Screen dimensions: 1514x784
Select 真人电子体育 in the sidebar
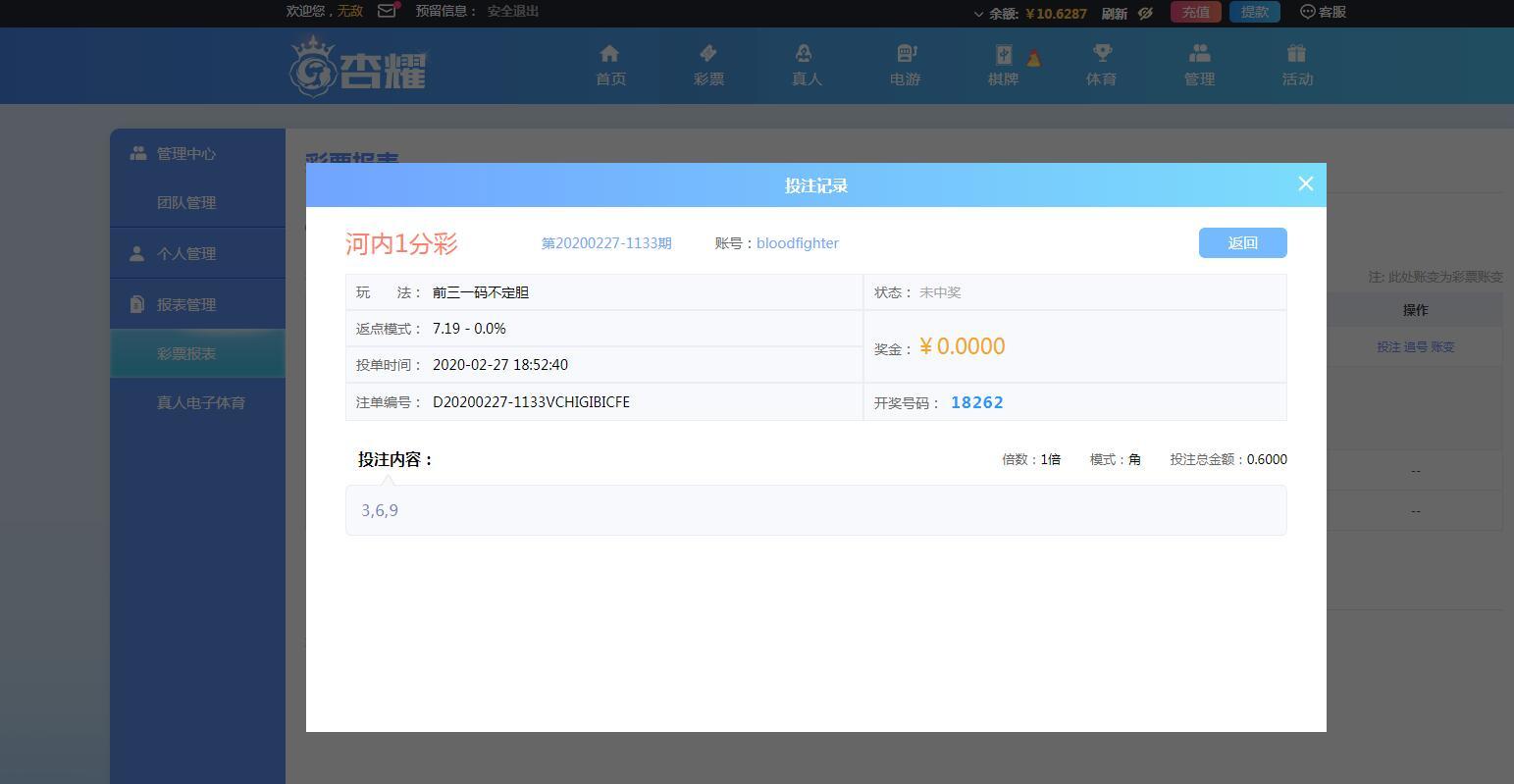tap(201, 402)
